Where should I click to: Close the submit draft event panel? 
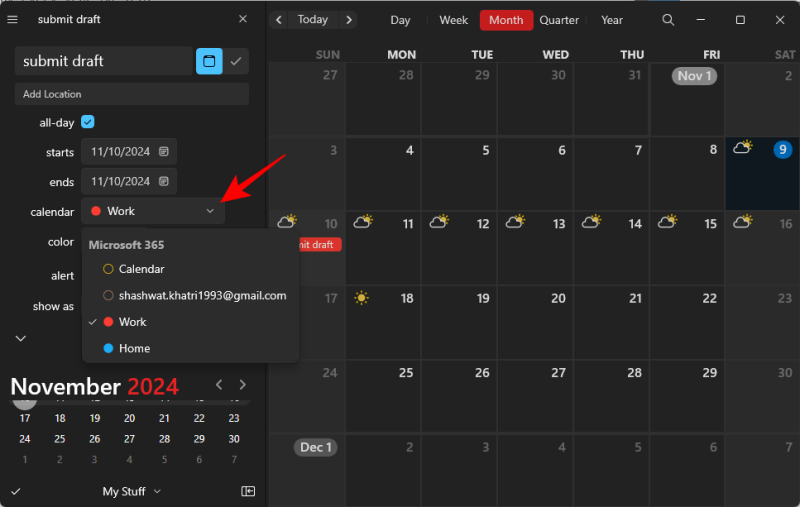tap(243, 19)
